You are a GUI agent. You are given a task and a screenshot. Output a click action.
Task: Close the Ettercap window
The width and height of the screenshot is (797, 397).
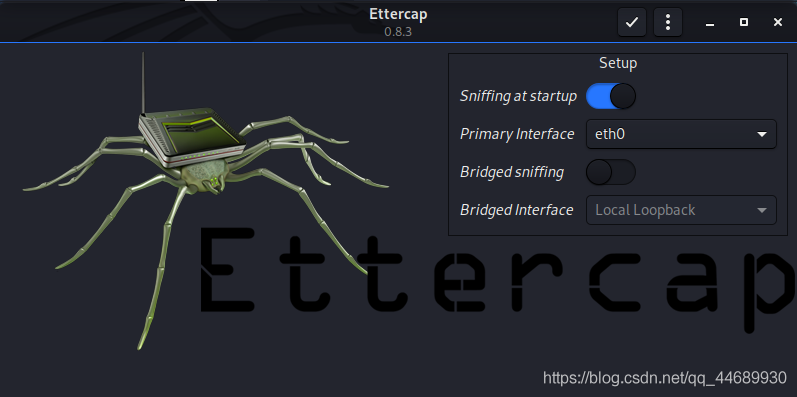pos(778,22)
